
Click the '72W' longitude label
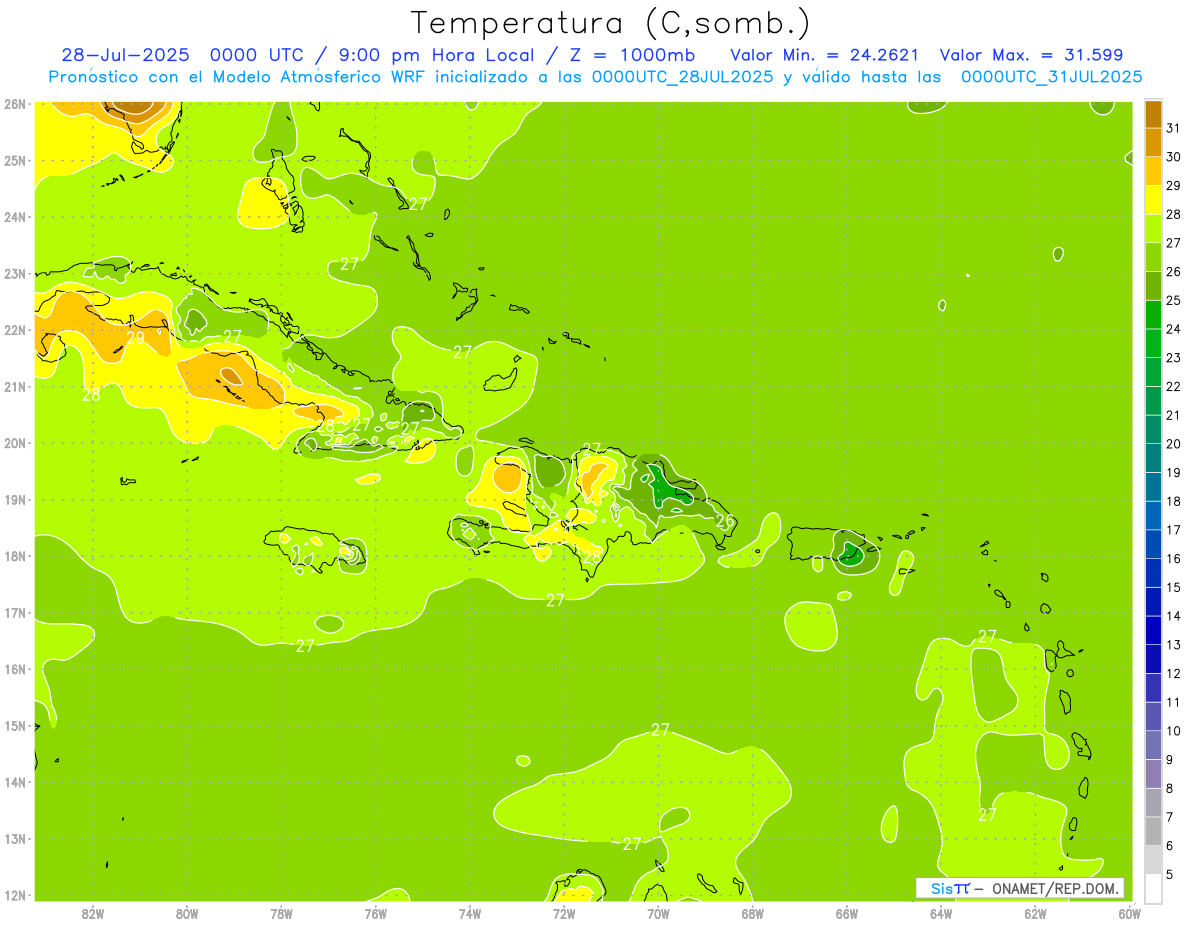[564, 912]
